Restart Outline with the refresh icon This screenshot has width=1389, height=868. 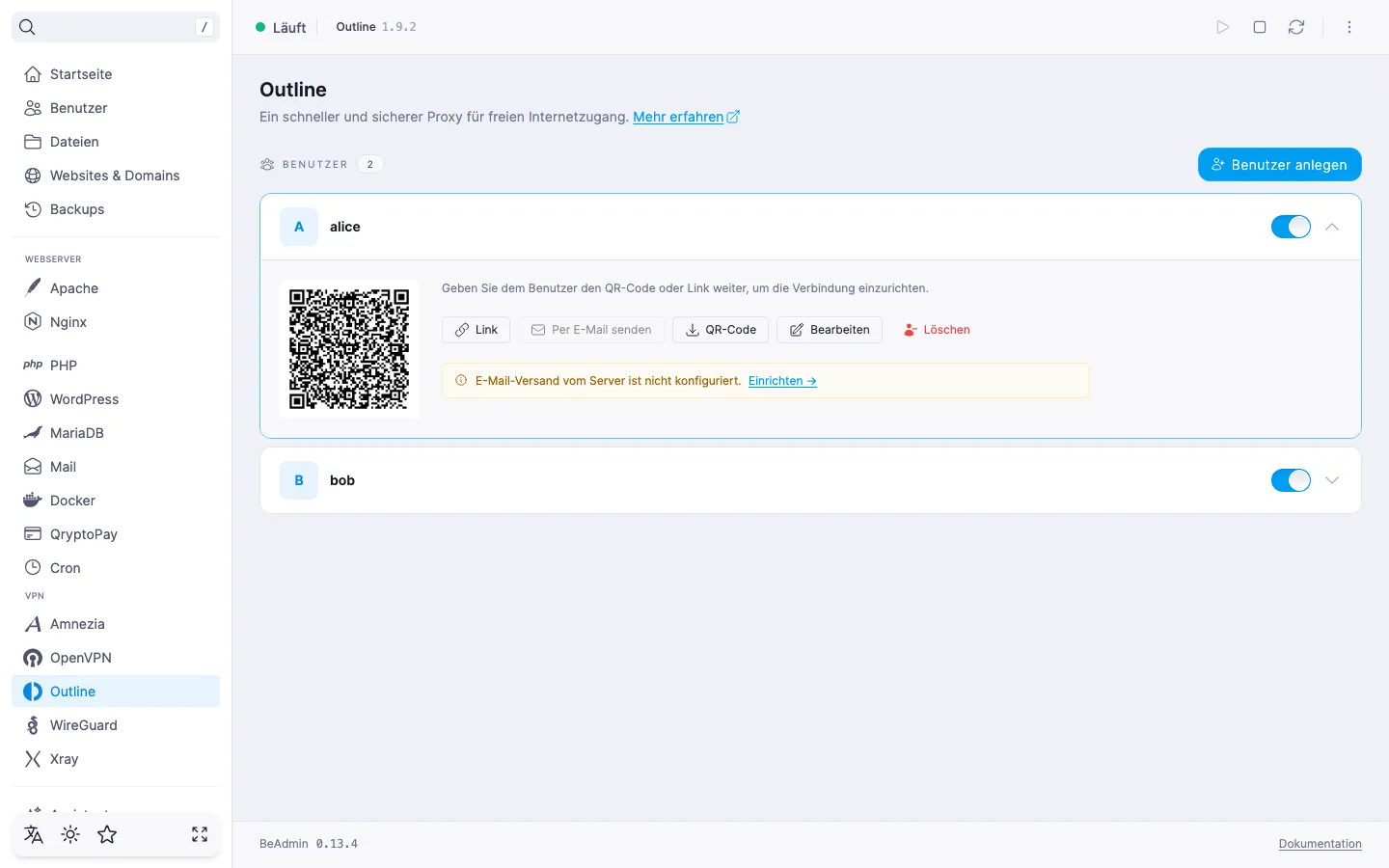1296,27
